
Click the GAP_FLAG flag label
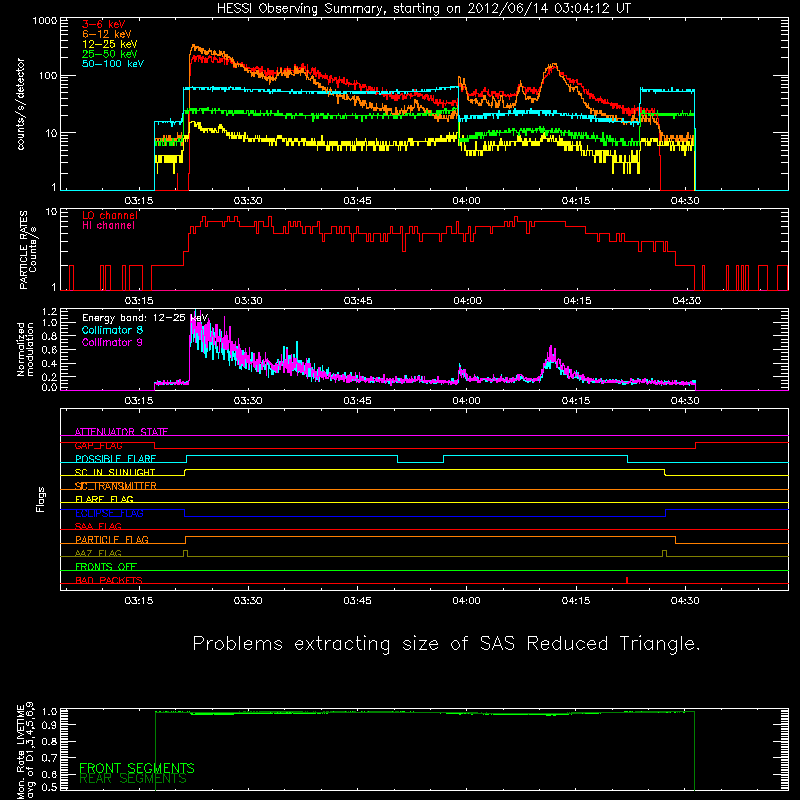click(x=98, y=445)
